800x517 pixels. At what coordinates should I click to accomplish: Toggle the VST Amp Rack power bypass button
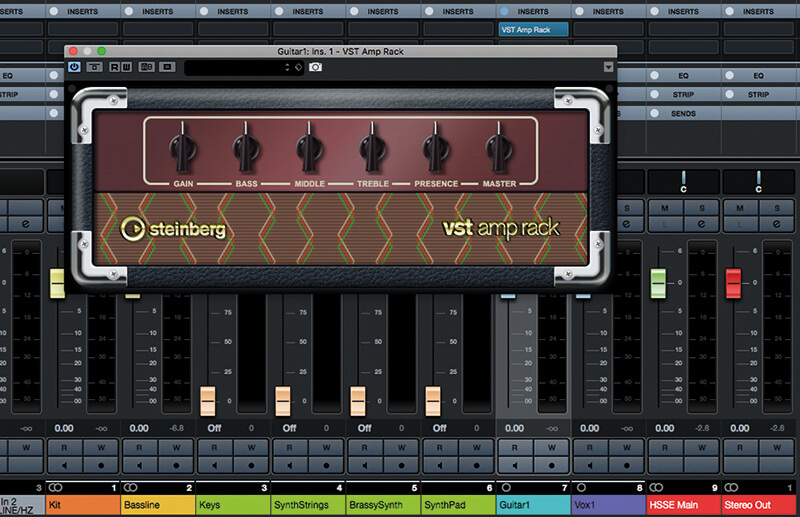pyautogui.click(x=74, y=67)
